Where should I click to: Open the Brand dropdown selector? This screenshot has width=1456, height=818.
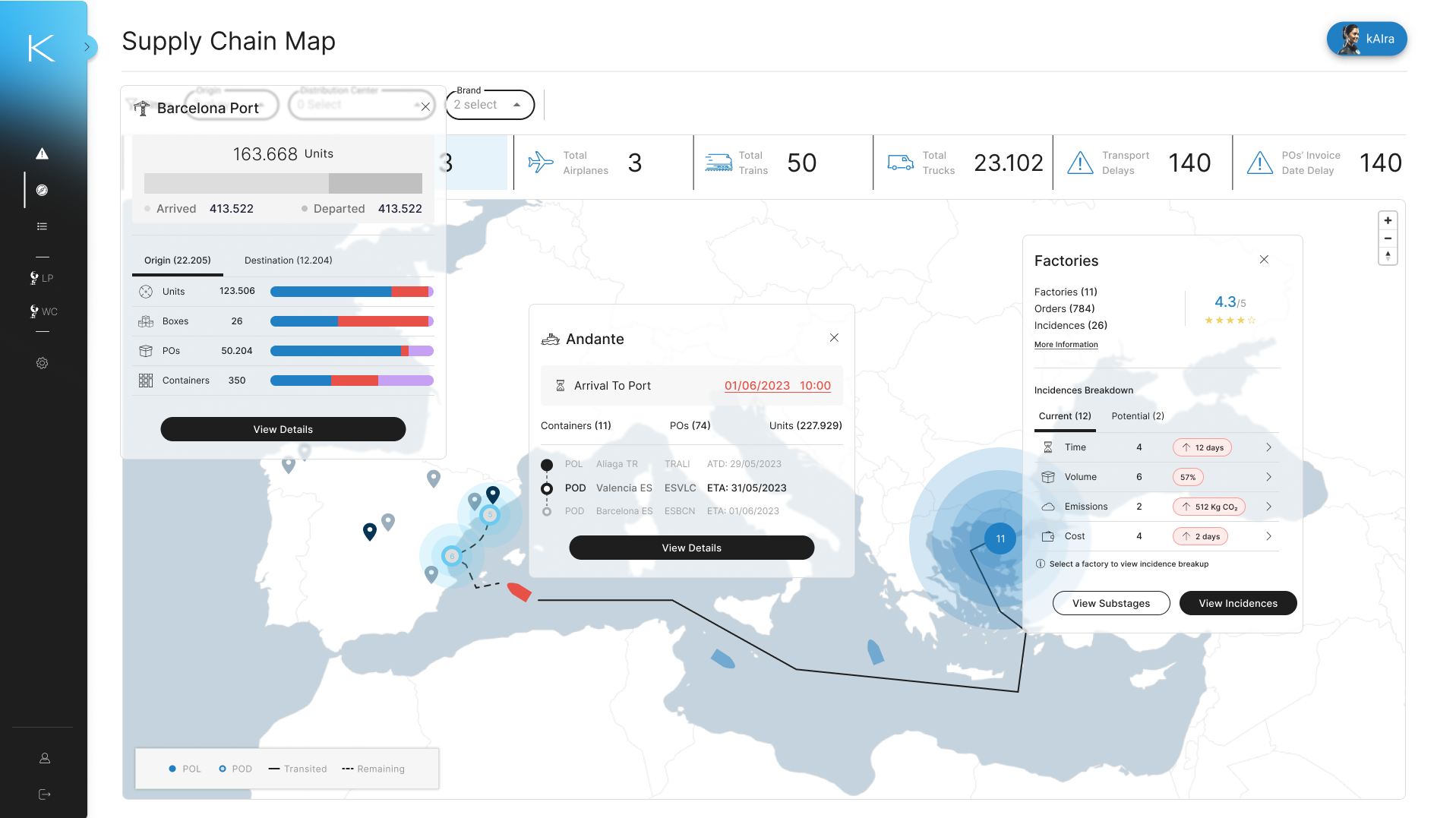(490, 105)
